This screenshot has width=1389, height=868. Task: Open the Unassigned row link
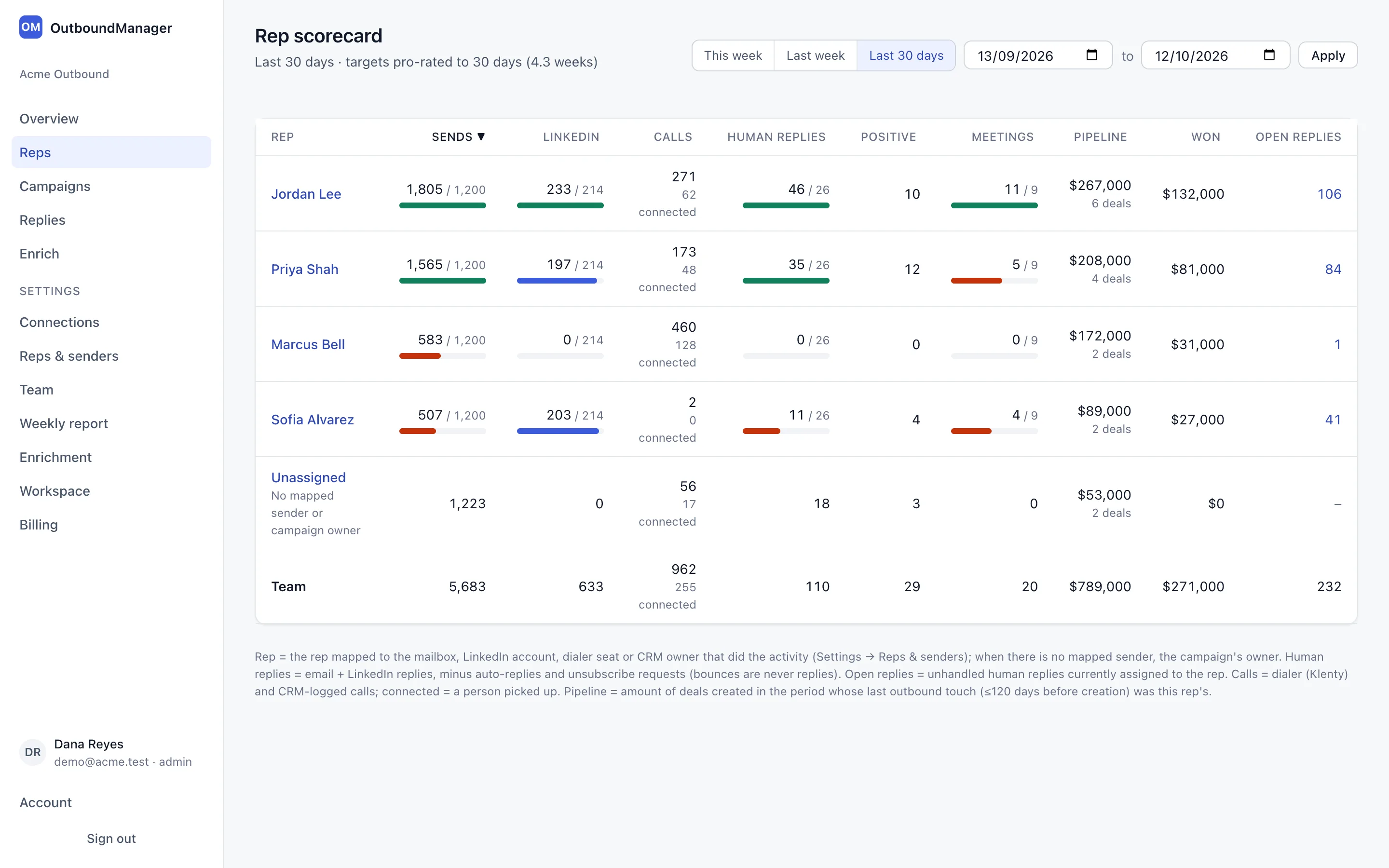click(x=308, y=477)
